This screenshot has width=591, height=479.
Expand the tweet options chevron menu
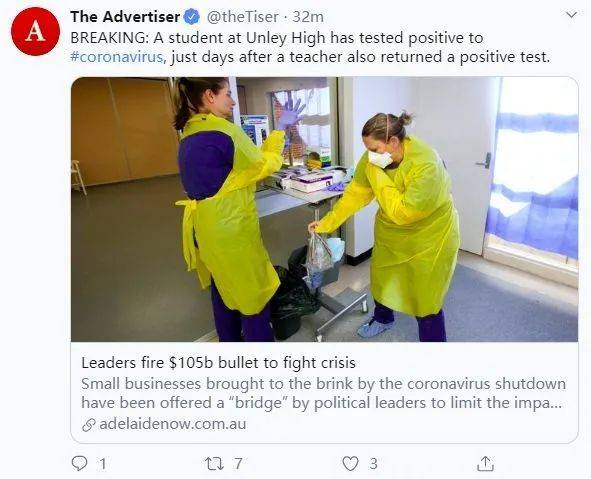point(572,15)
